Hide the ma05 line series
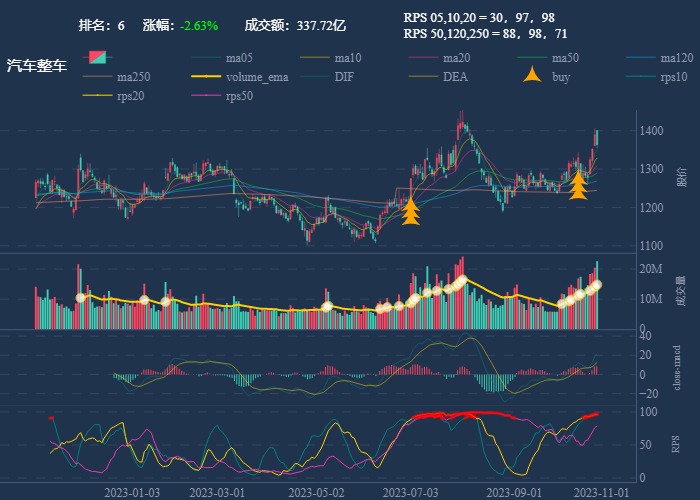This screenshot has height=500, width=700. [x=205, y=58]
